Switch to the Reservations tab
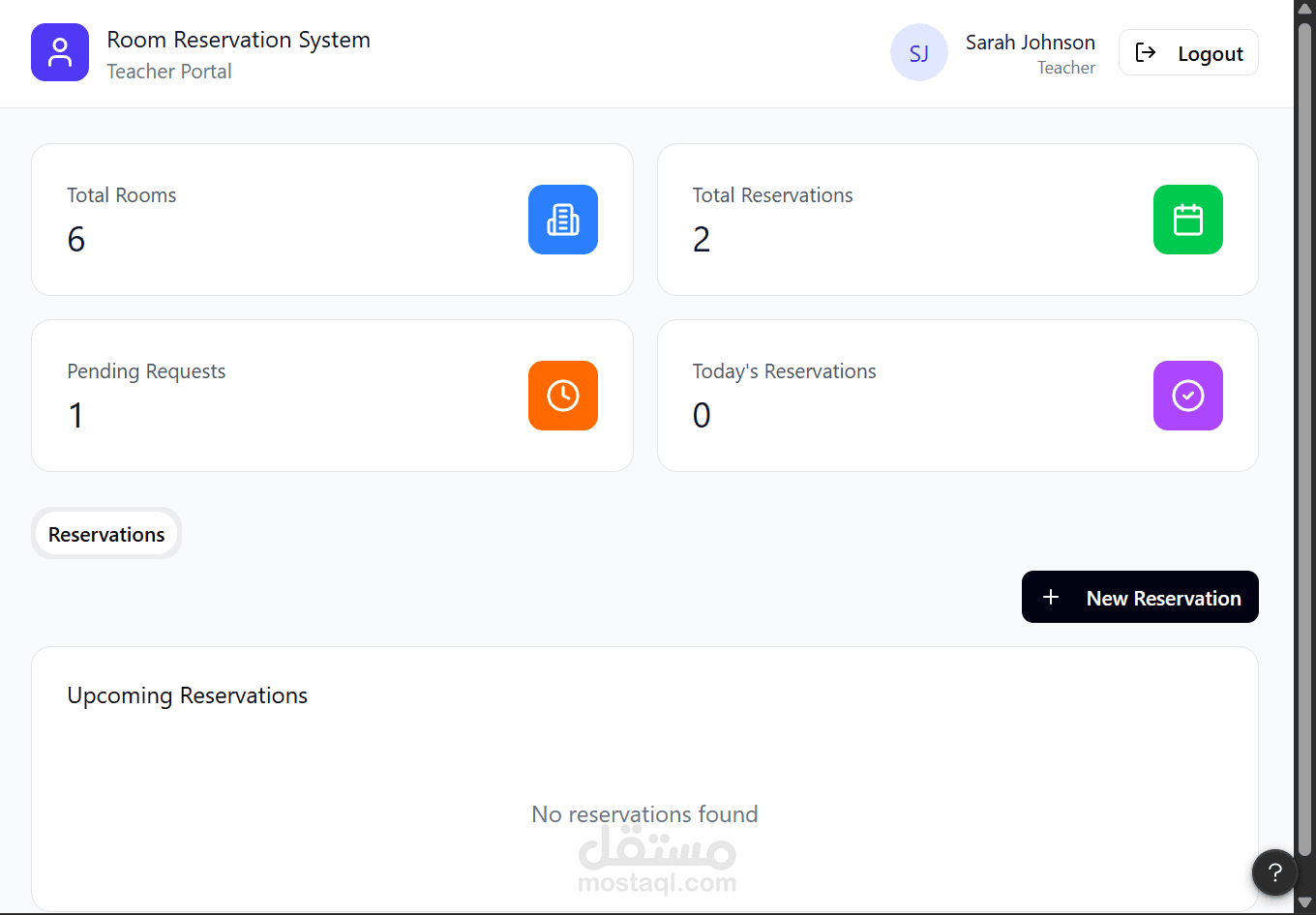Image resolution: width=1316 pixels, height=915 pixels. [x=106, y=534]
